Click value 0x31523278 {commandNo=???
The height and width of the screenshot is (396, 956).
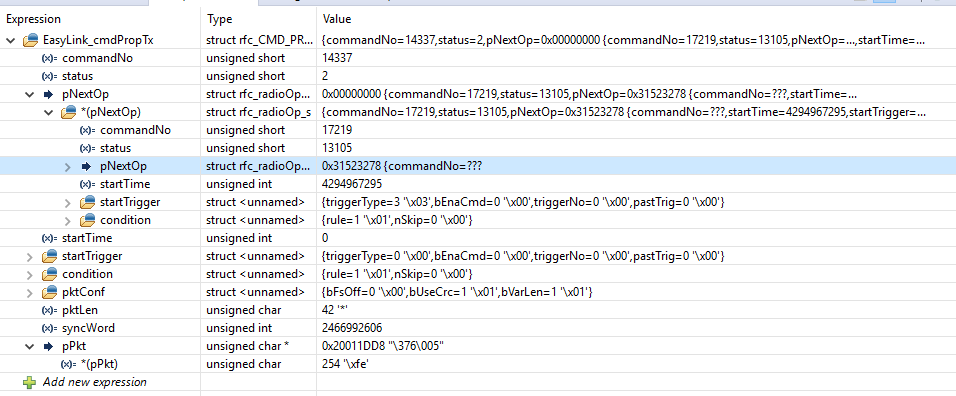pyautogui.click(x=402, y=166)
